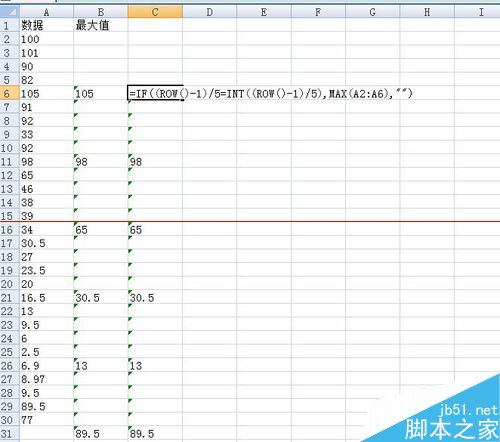This screenshot has height=442, width=500.
Task: Click cell C11 showing 98
Action: [x=155, y=161]
